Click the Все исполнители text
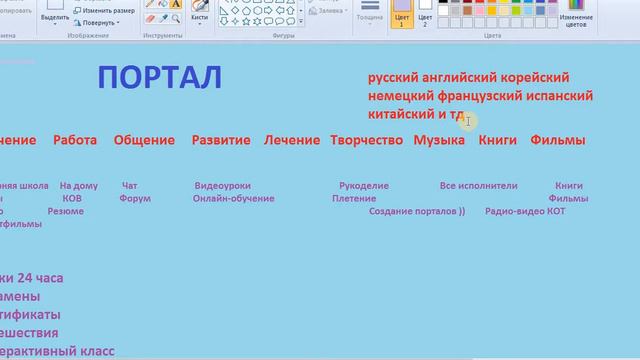This screenshot has height=360, width=640. point(478,186)
